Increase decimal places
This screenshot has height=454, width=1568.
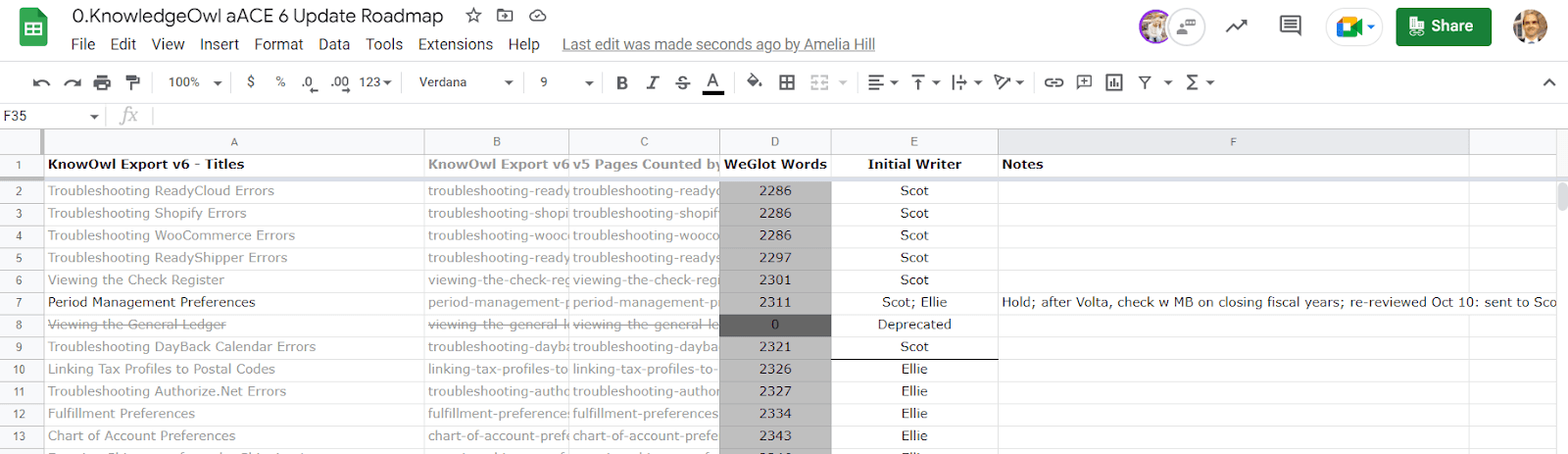pos(340,82)
